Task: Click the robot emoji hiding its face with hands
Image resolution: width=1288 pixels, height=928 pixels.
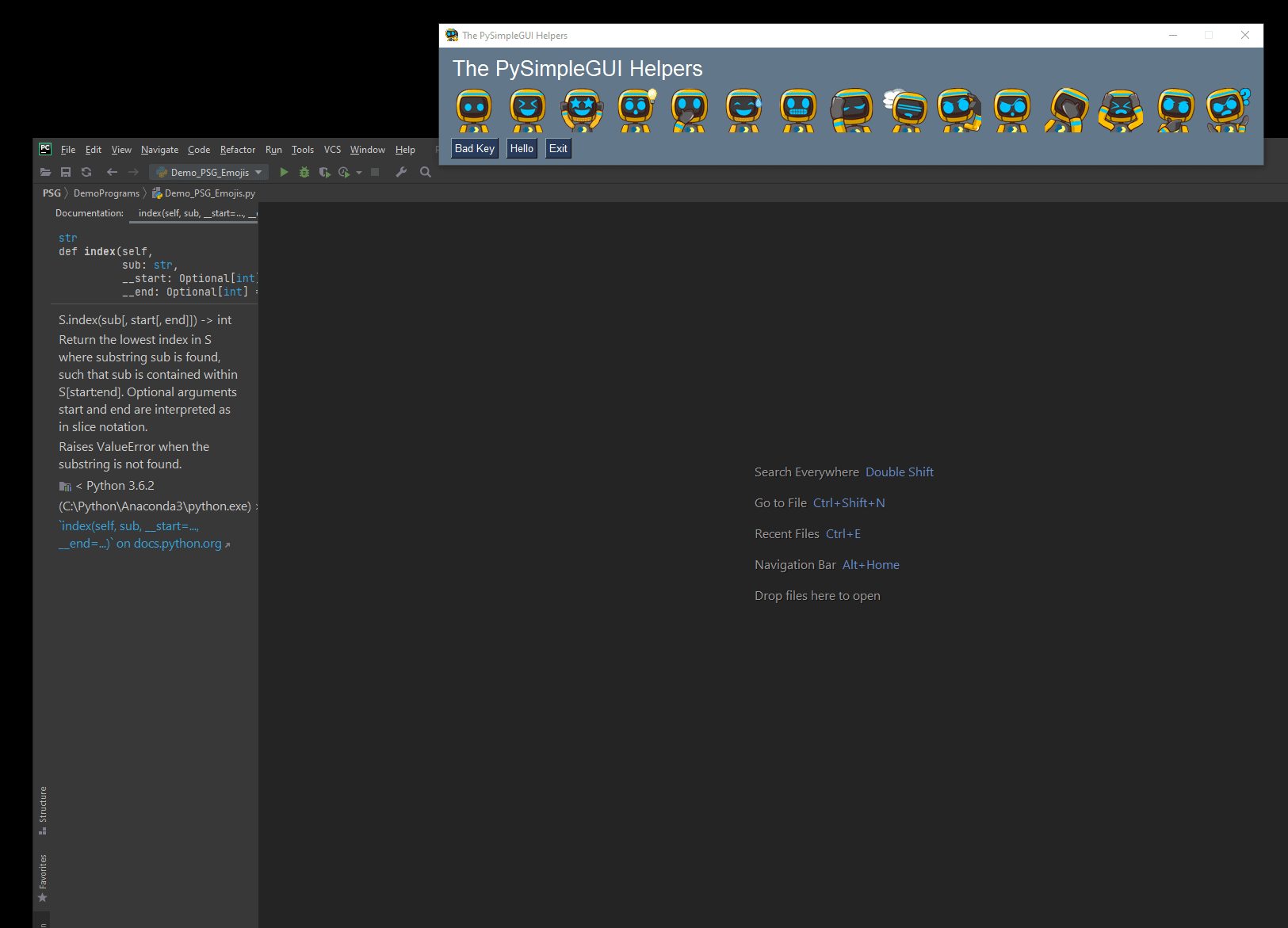Action: (x=1067, y=110)
